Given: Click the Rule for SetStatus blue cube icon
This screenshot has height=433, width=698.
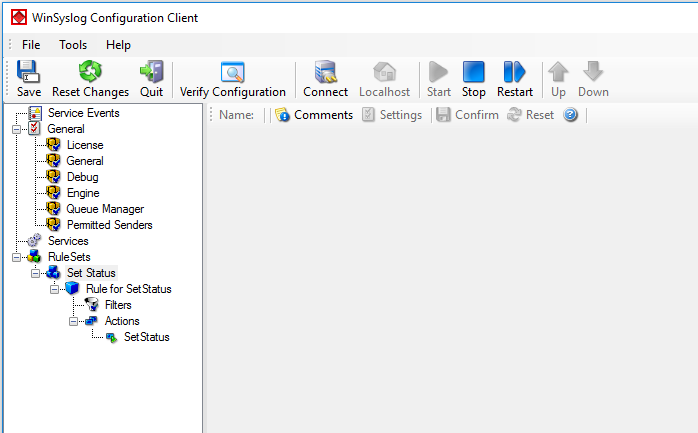Looking at the screenshot, I should point(72,289).
